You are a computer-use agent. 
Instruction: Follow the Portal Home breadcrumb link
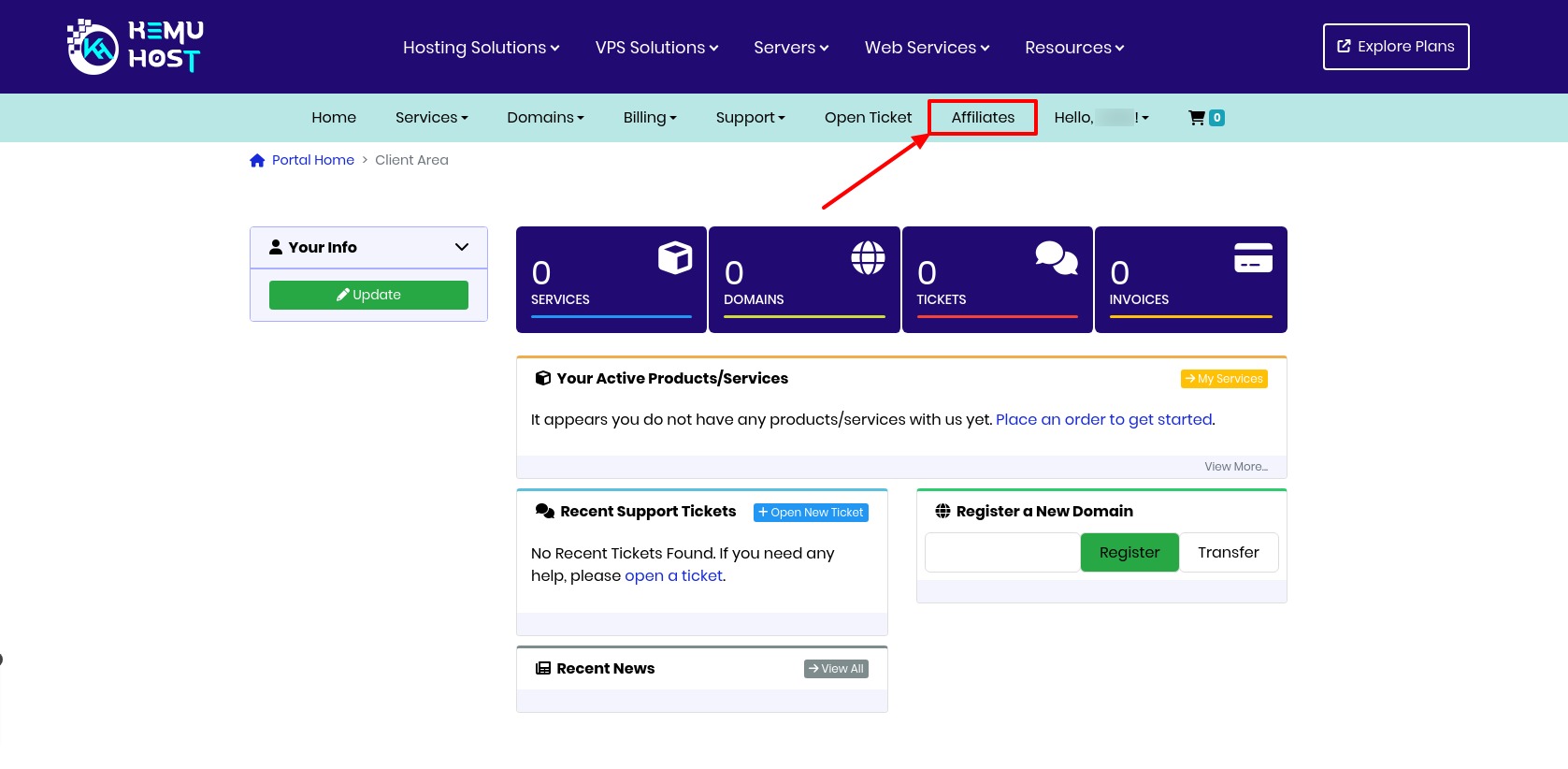pyautogui.click(x=313, y=160)
